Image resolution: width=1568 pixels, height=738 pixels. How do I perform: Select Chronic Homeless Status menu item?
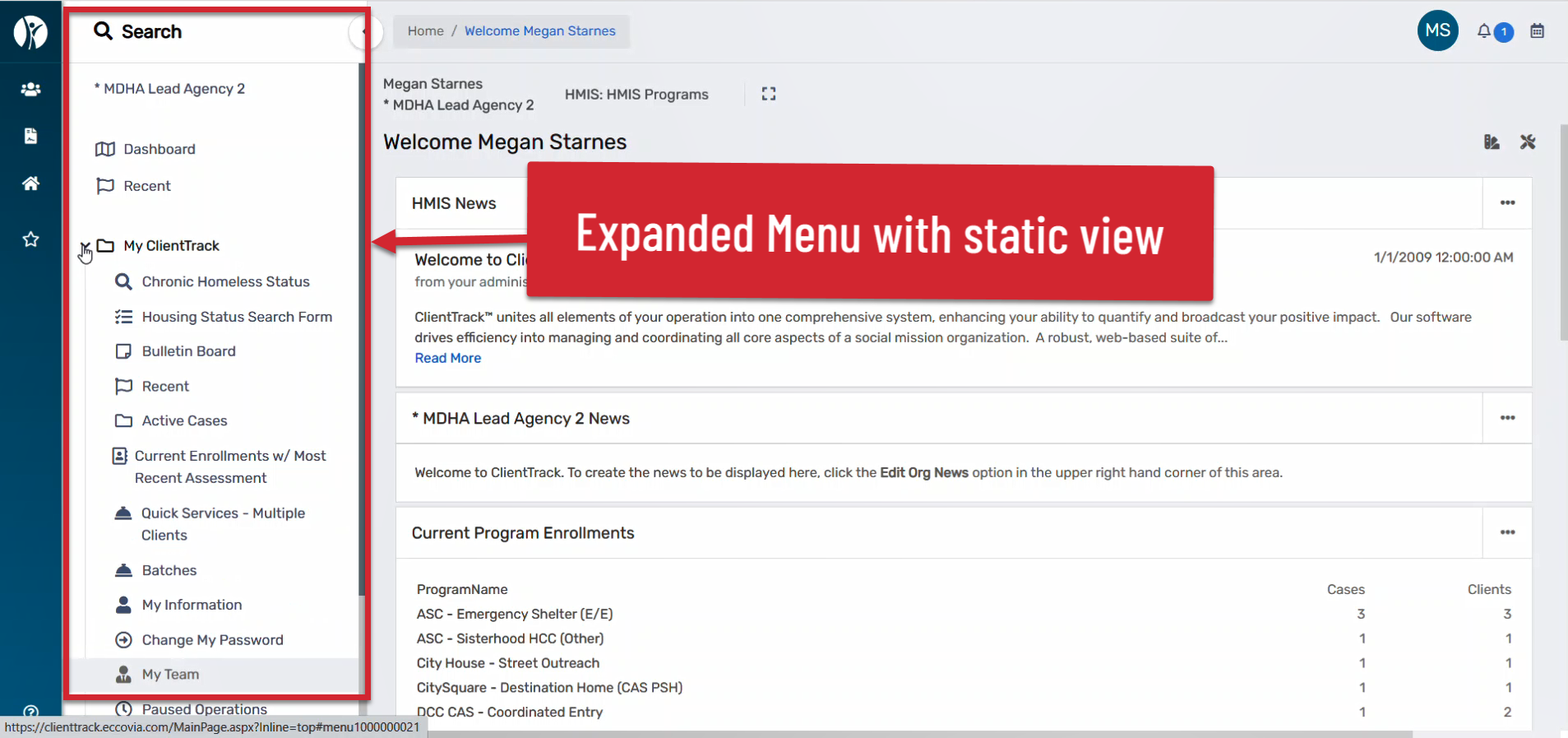225,281
